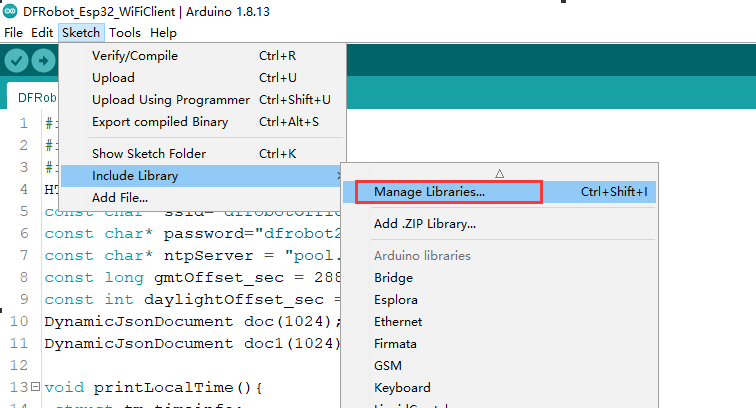Include the Esplora library

(x=500, y=300)
